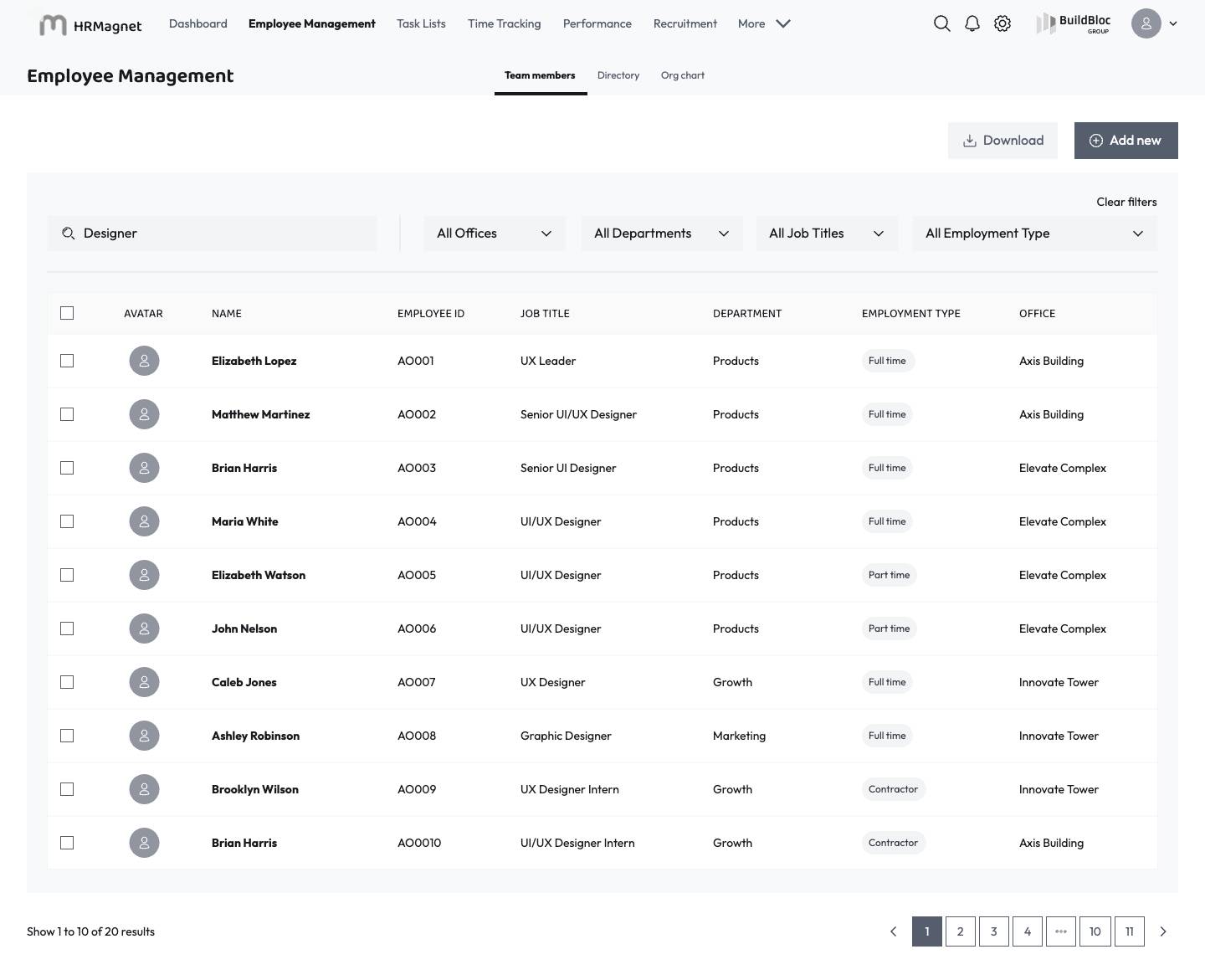Click the Department column header
The width and height of the screenshot is (1205, 980).
[747, 314]
